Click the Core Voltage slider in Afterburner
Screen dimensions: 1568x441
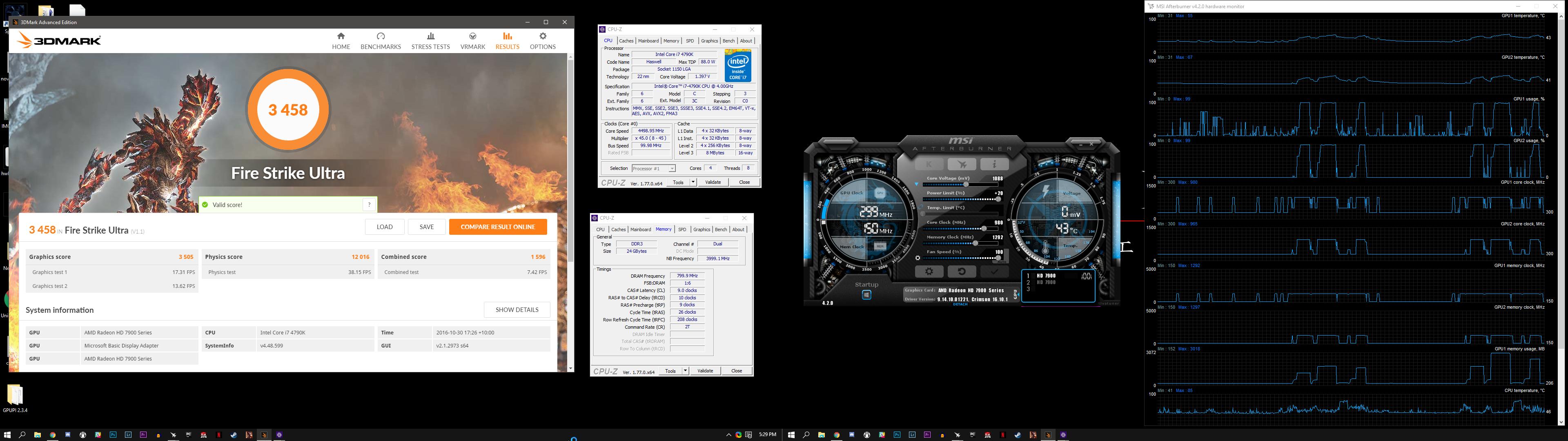[x=960, y=185]
